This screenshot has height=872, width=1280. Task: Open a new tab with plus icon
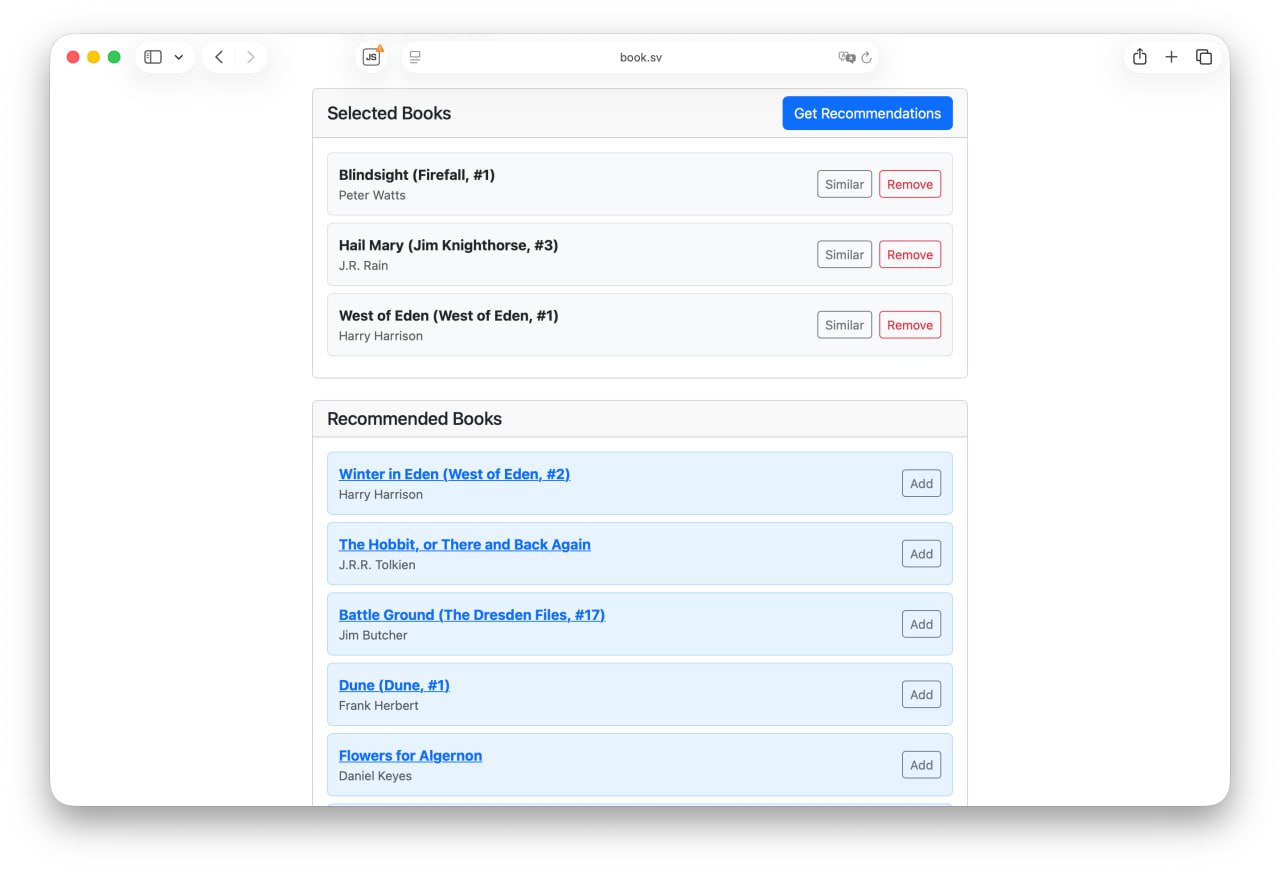tap(1171, 57)
